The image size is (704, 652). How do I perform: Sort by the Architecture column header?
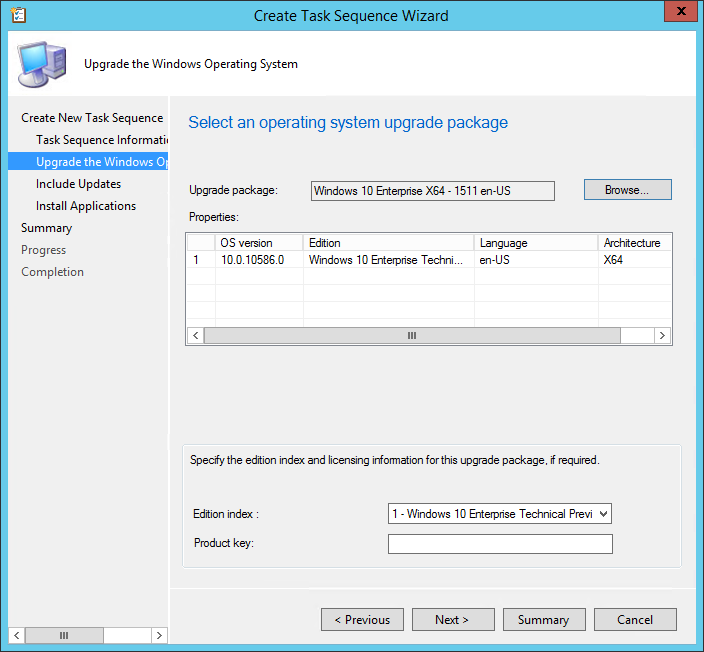coord(635,242)
